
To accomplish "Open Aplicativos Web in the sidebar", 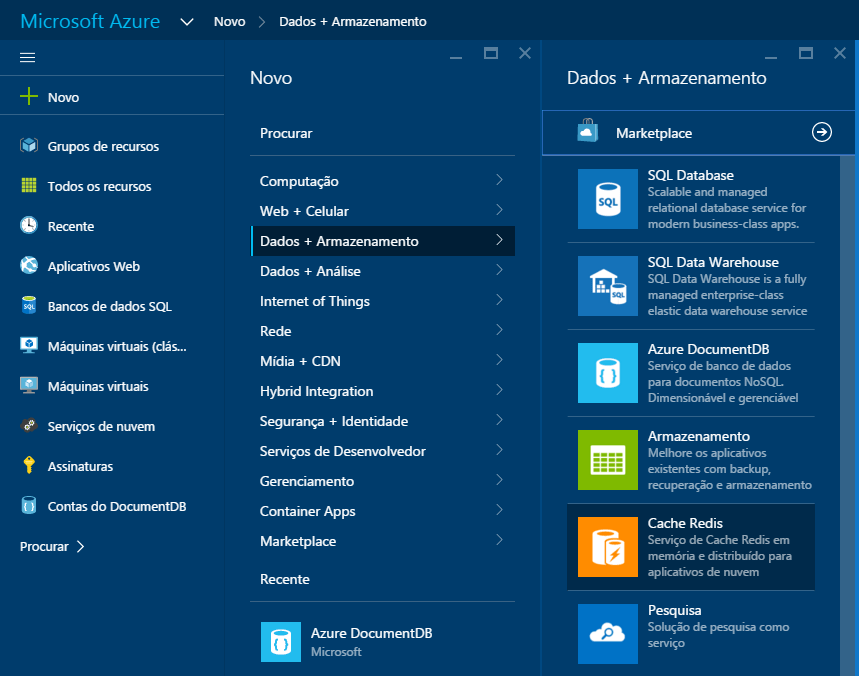I will pyautogui.click(x=99, y=266).
